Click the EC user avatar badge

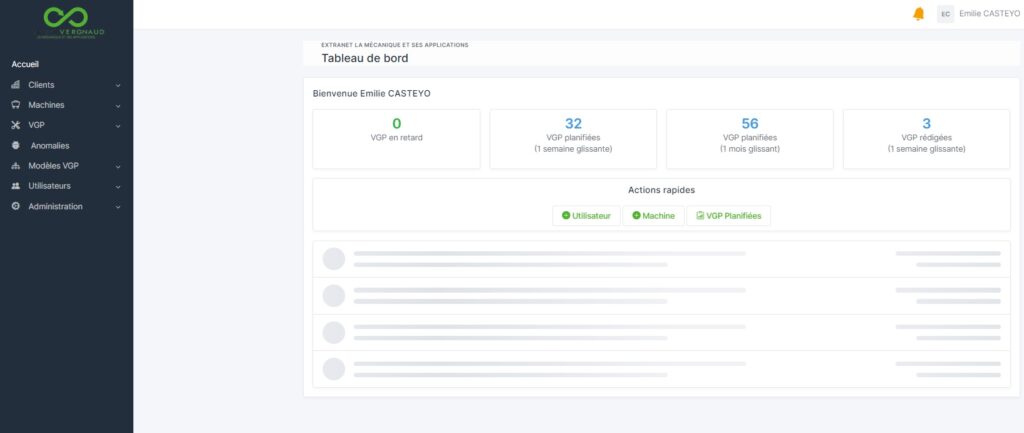(945, 14)
